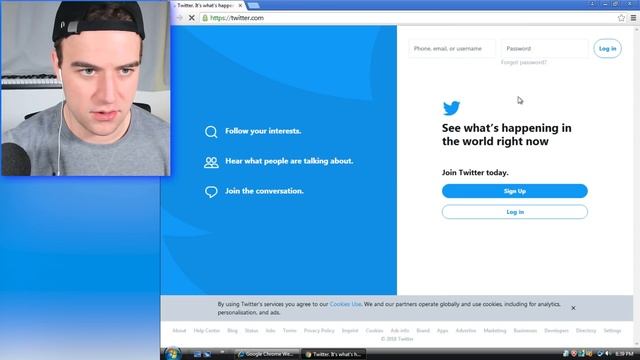Image resolution: width=640 pixels, height=360 pixels.
Task: Focus the Password field
Action: pyautogui.click(x=544, y=49)
